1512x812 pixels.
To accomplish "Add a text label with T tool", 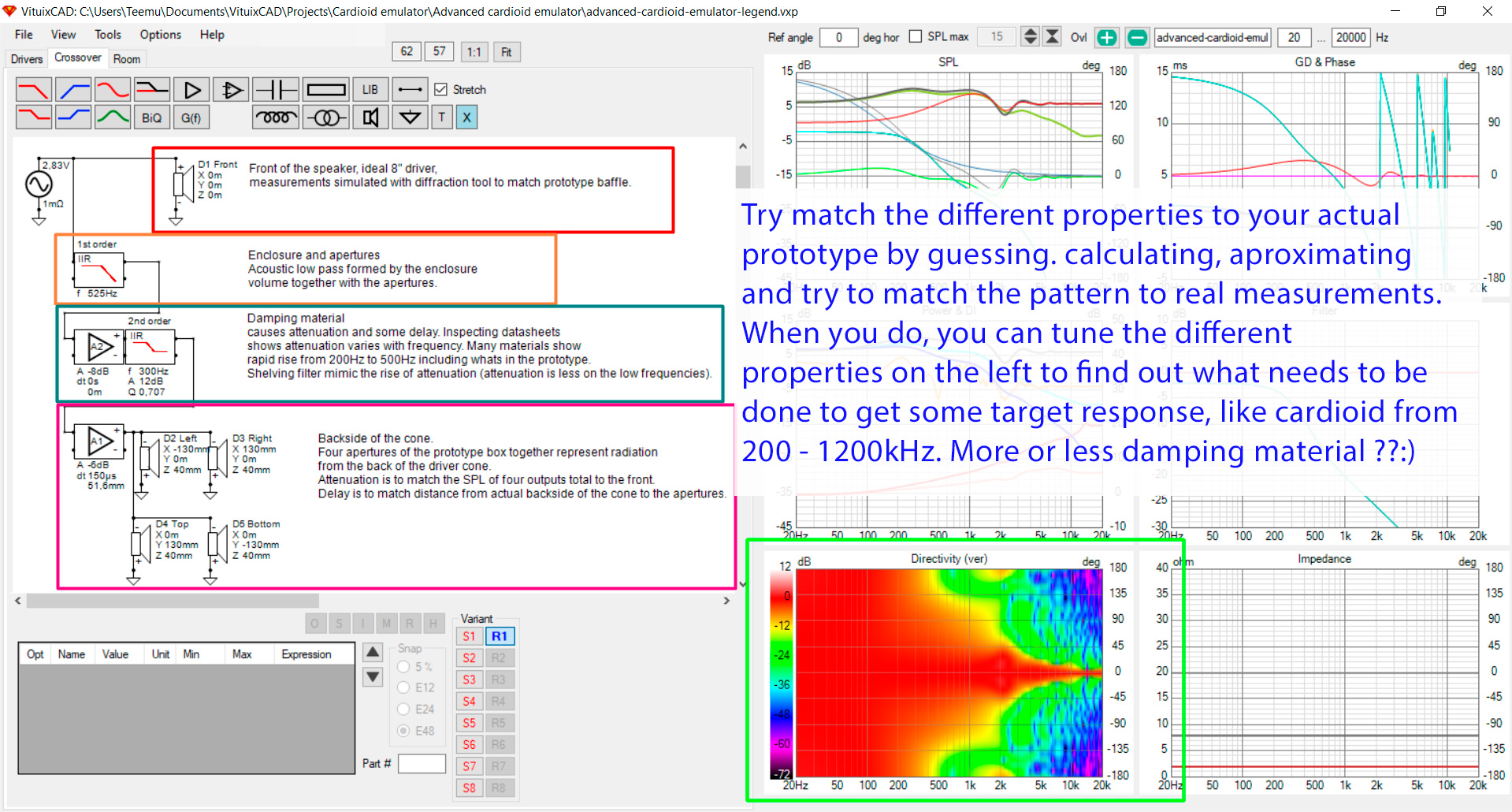I will pos(441,117).
